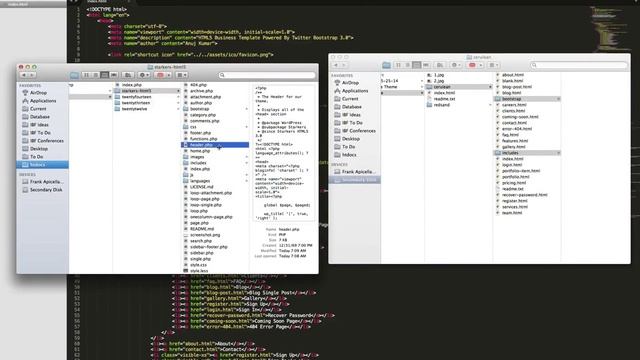The height and width of the screenshot is (360, 640).
Task: Open the gear Action menu in cerulean window
Action: click(x=456, y=65)
